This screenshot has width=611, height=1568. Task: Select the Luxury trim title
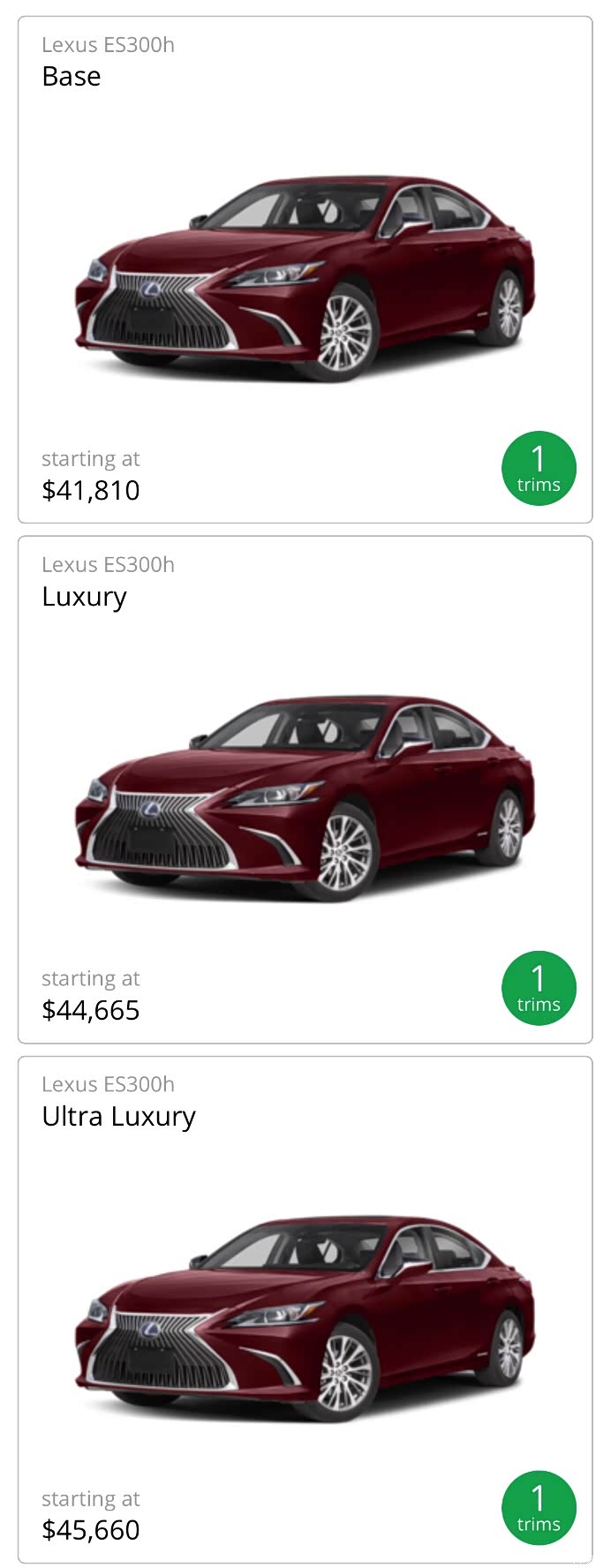85,597
